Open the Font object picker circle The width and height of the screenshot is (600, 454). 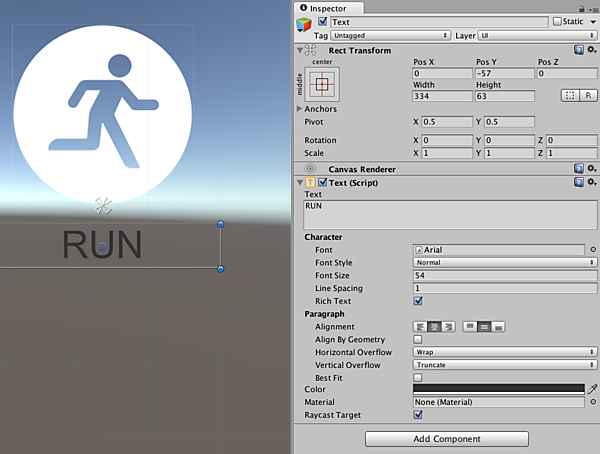(593, 249)
